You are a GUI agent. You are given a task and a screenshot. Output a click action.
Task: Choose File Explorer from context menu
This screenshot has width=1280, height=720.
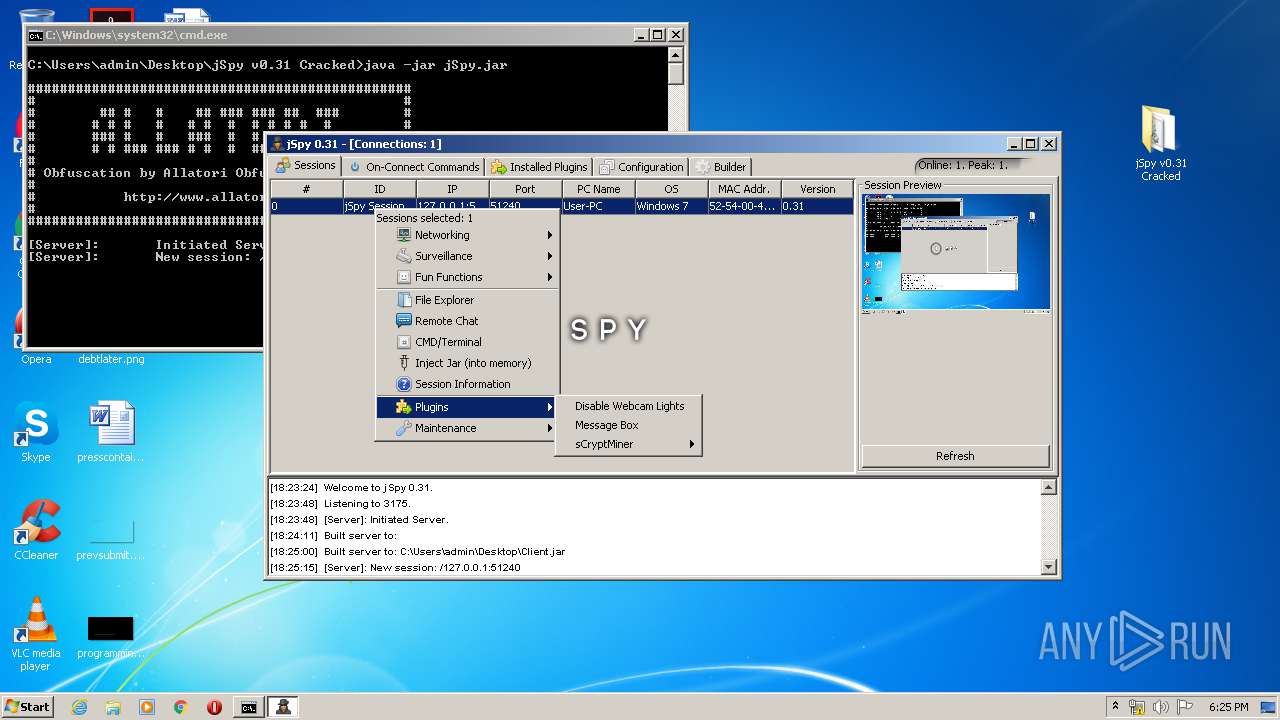pyautogui.click(x=467, y=300)
